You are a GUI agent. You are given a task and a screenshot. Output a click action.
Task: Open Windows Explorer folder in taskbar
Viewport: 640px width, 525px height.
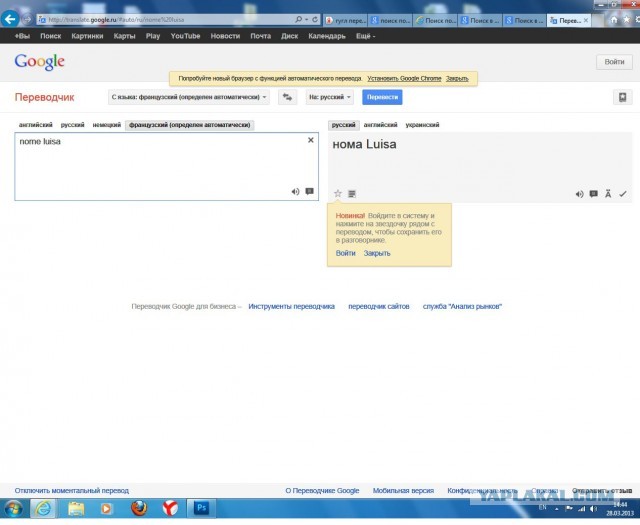pyautogui.click(x=76, y=509)
